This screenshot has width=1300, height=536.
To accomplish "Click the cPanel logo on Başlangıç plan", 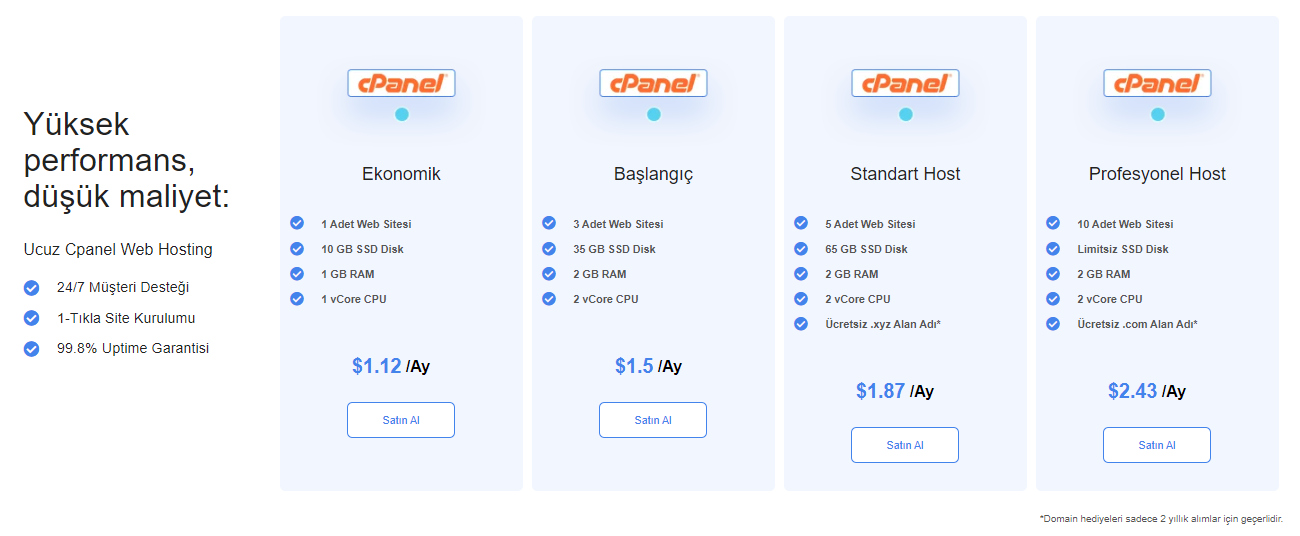I will coord(653,83).
